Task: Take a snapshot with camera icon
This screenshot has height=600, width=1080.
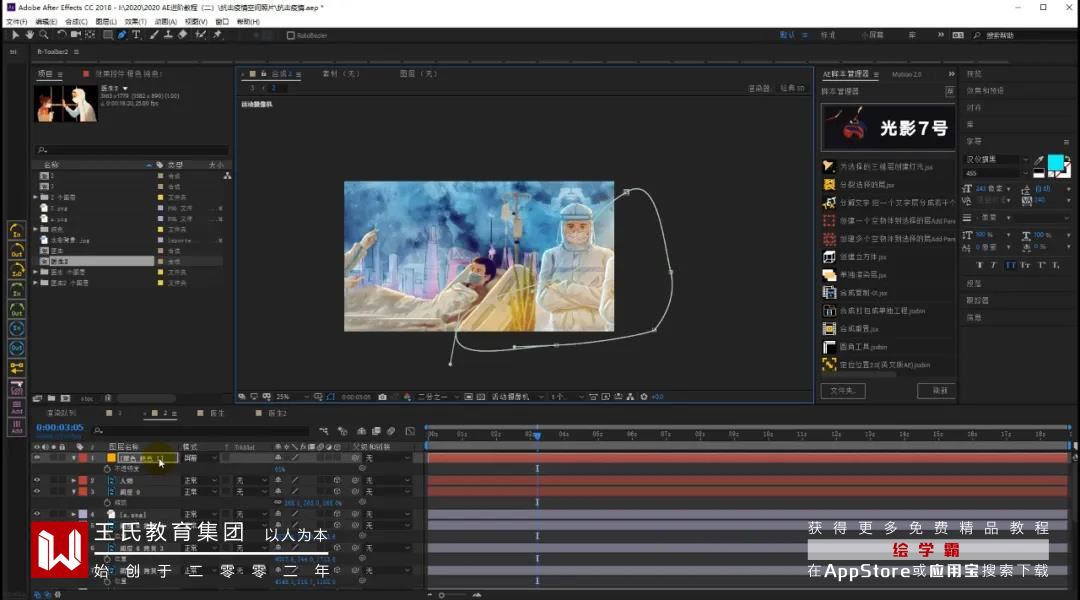Action: [382, 397]
